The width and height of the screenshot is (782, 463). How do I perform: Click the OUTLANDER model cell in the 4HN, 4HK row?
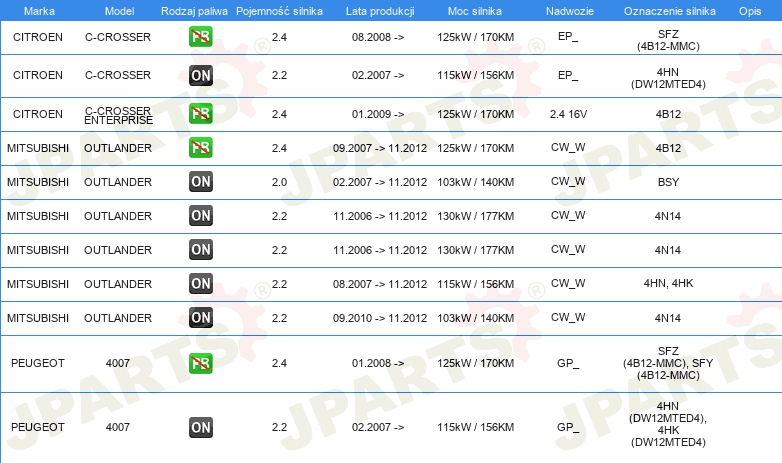click(118, 284)
